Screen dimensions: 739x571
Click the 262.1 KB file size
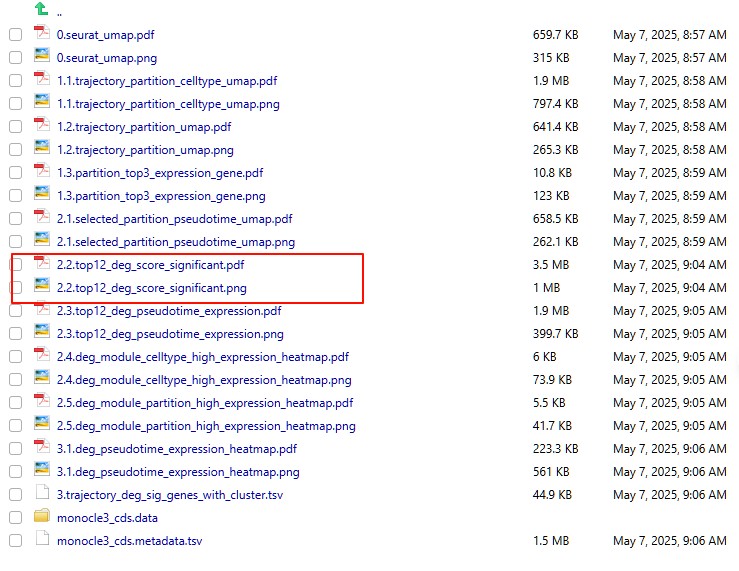556,242
